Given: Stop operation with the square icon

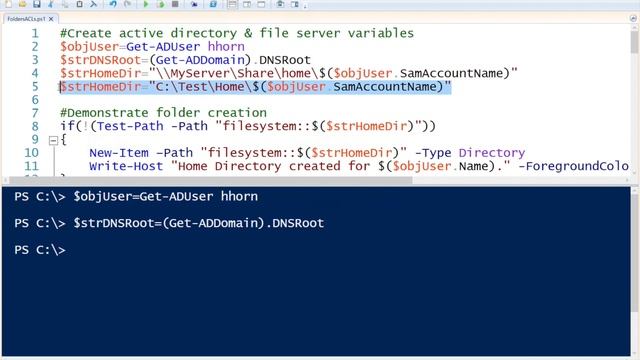Looking at the screenshot, I should click(175, 4).
